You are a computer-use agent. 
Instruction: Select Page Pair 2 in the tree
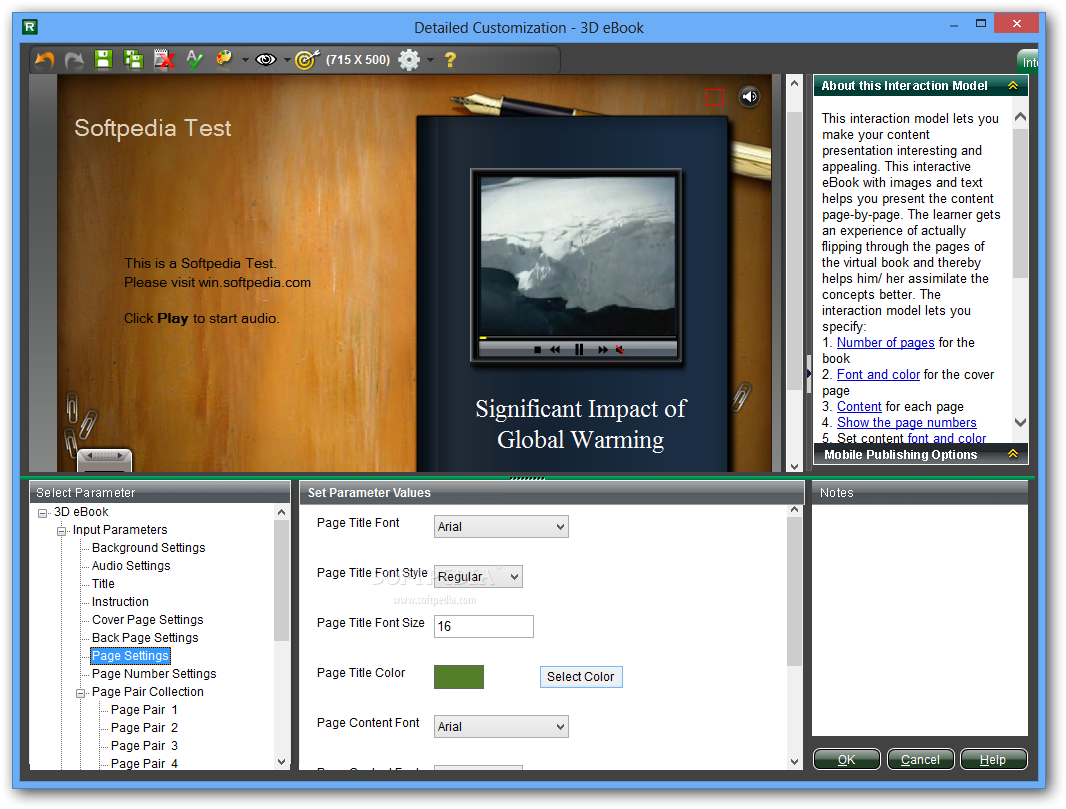pos(144,727)
